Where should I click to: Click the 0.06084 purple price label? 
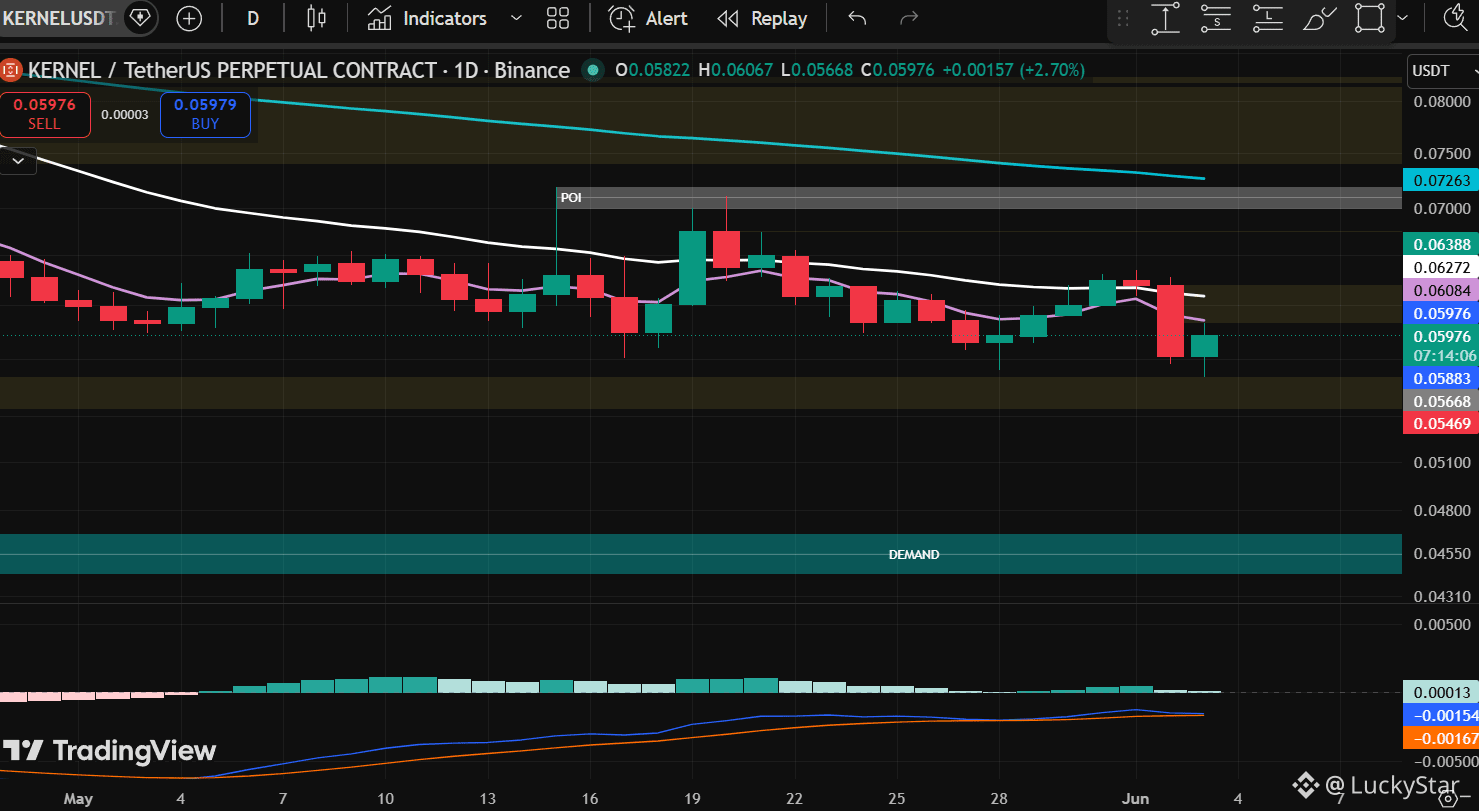[x=1441, y=290]
